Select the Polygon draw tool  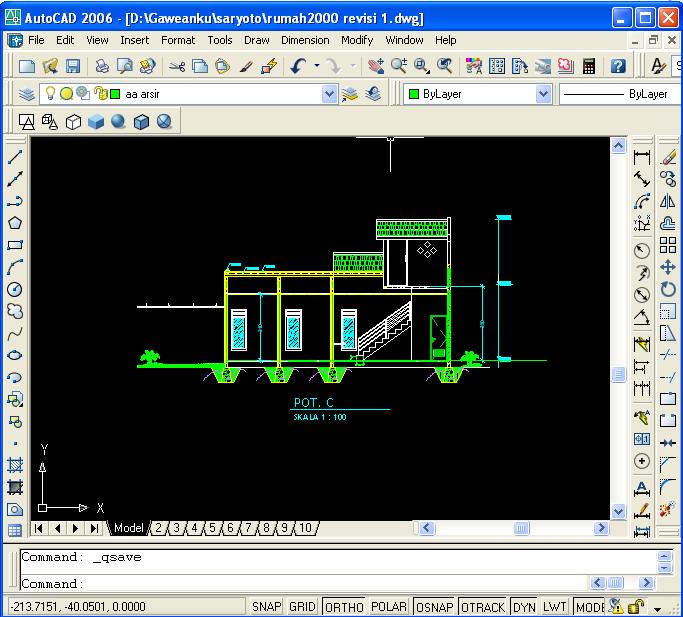point(15,223)
